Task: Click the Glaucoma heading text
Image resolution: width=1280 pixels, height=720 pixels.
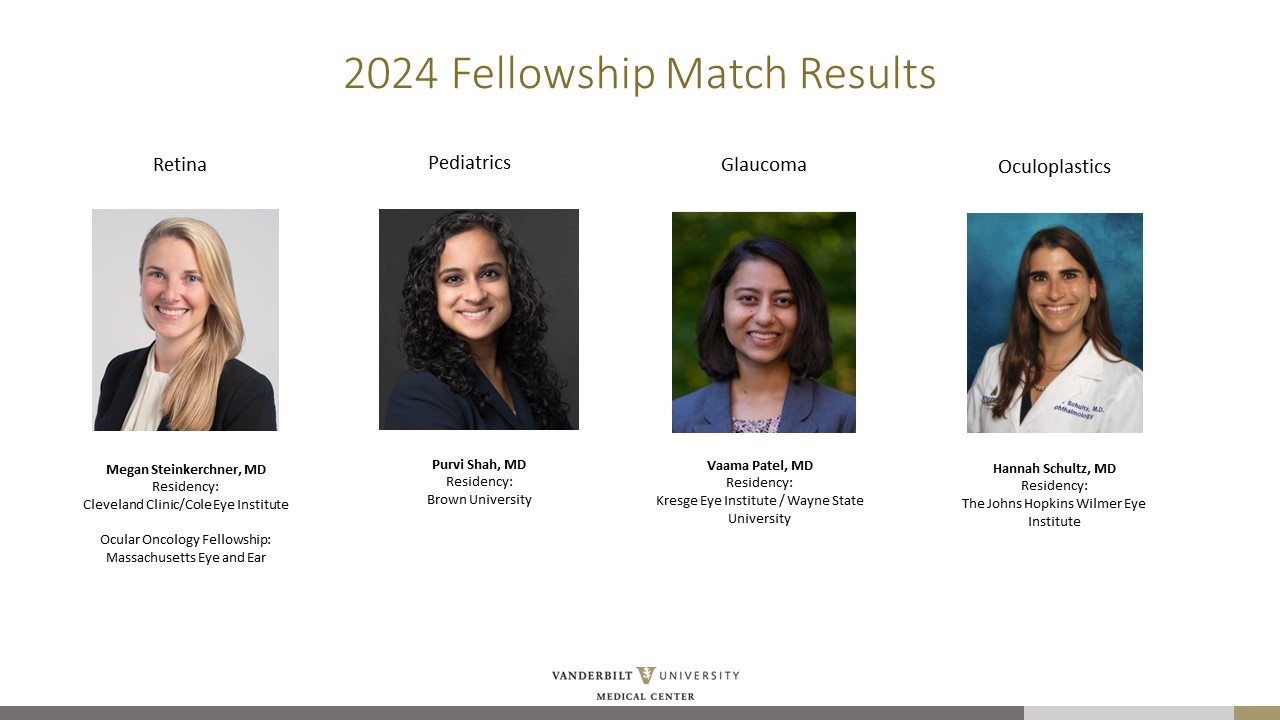Action: 763,165
